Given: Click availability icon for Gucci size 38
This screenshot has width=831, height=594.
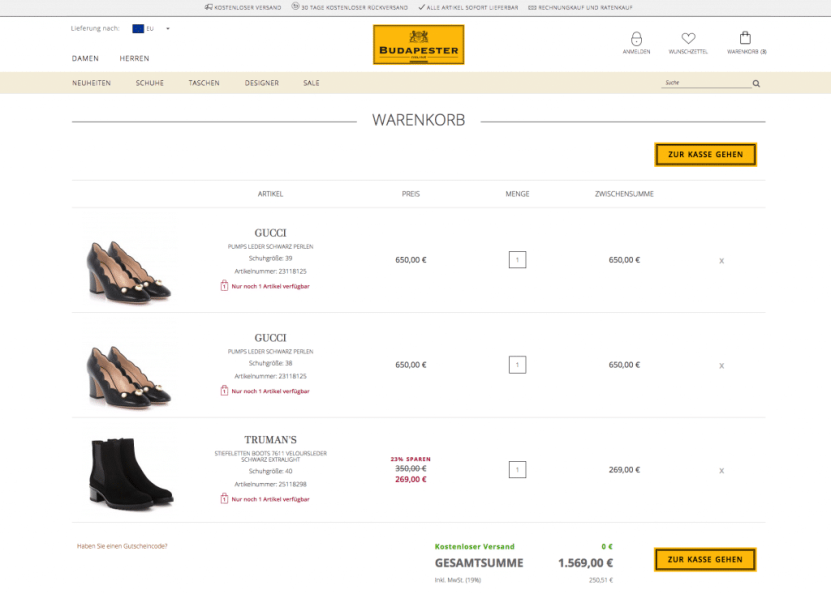Looking at the screenshot, I should coord(224,391).
